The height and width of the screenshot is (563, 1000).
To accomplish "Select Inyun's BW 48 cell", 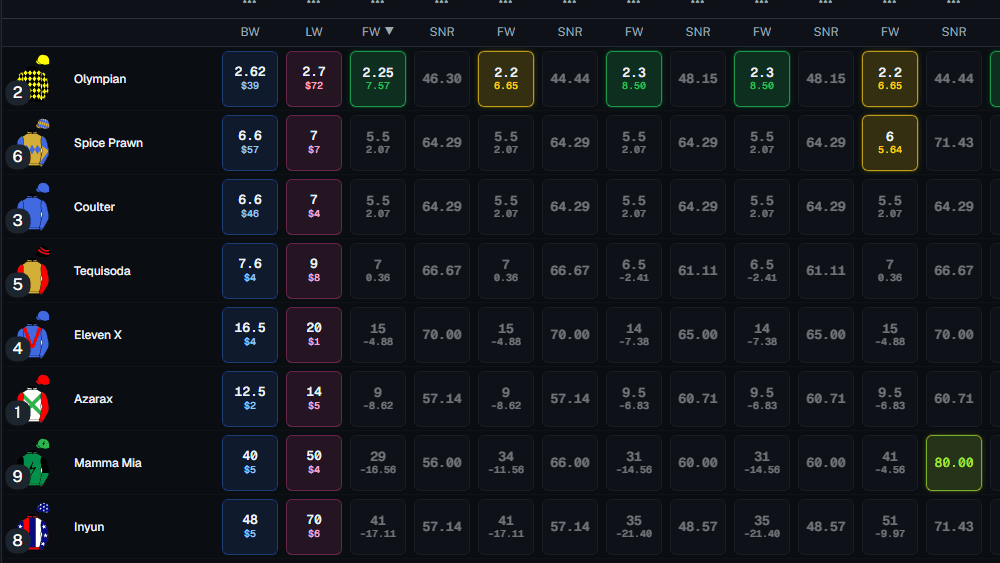I will point(250,527).
